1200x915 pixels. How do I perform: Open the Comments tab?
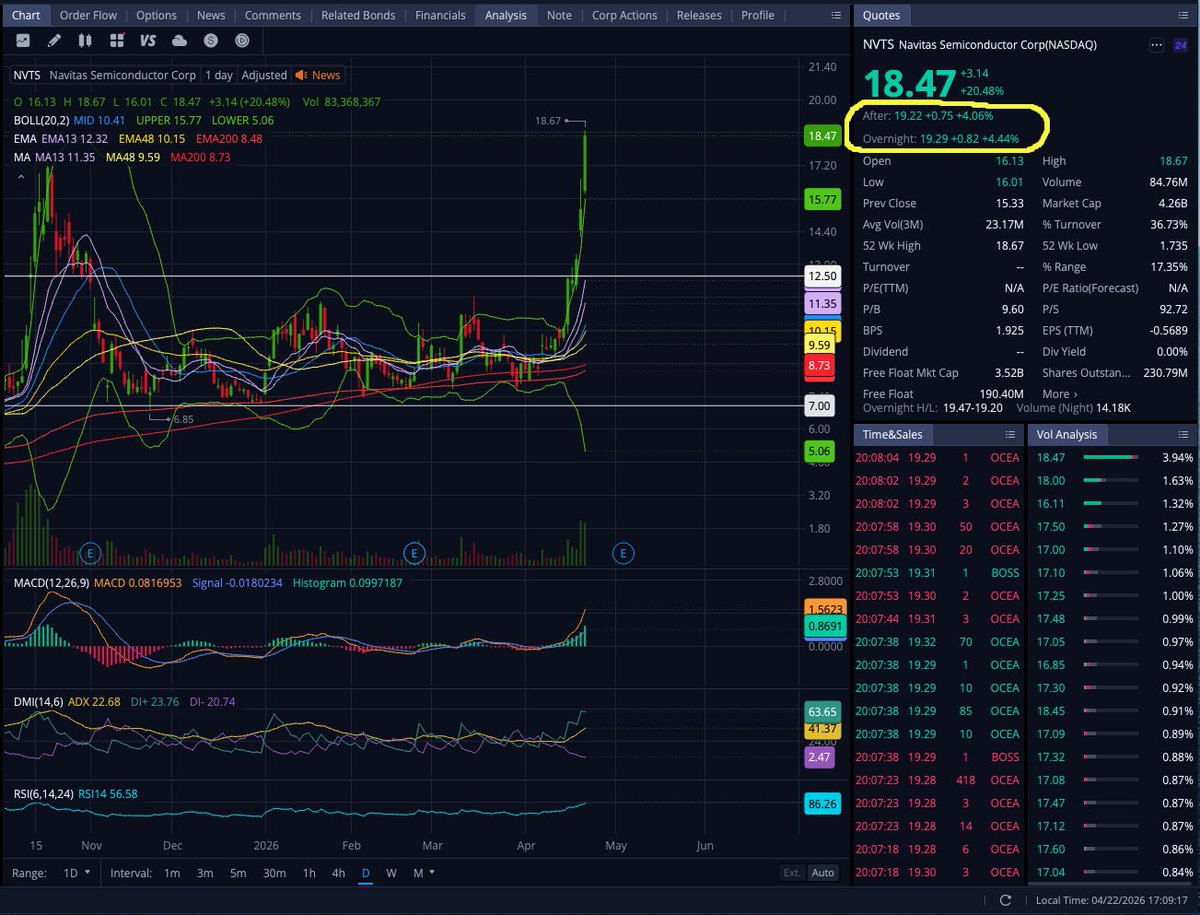tap(273, 15)
